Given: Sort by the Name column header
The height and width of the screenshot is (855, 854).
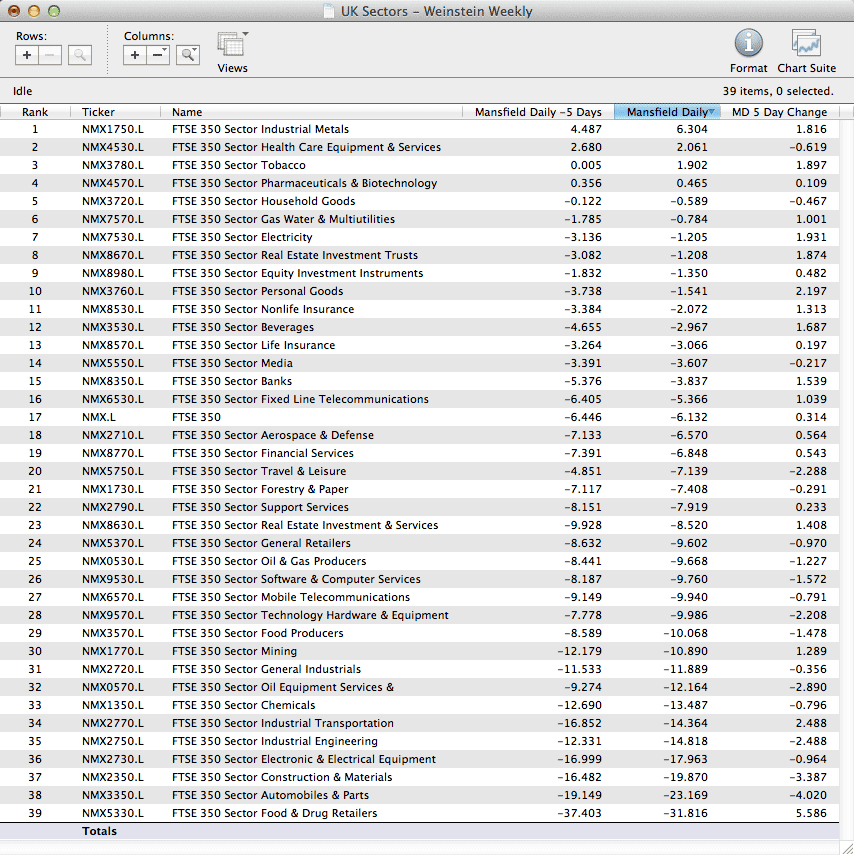Looking at the screenshot, I should (187, 112).
